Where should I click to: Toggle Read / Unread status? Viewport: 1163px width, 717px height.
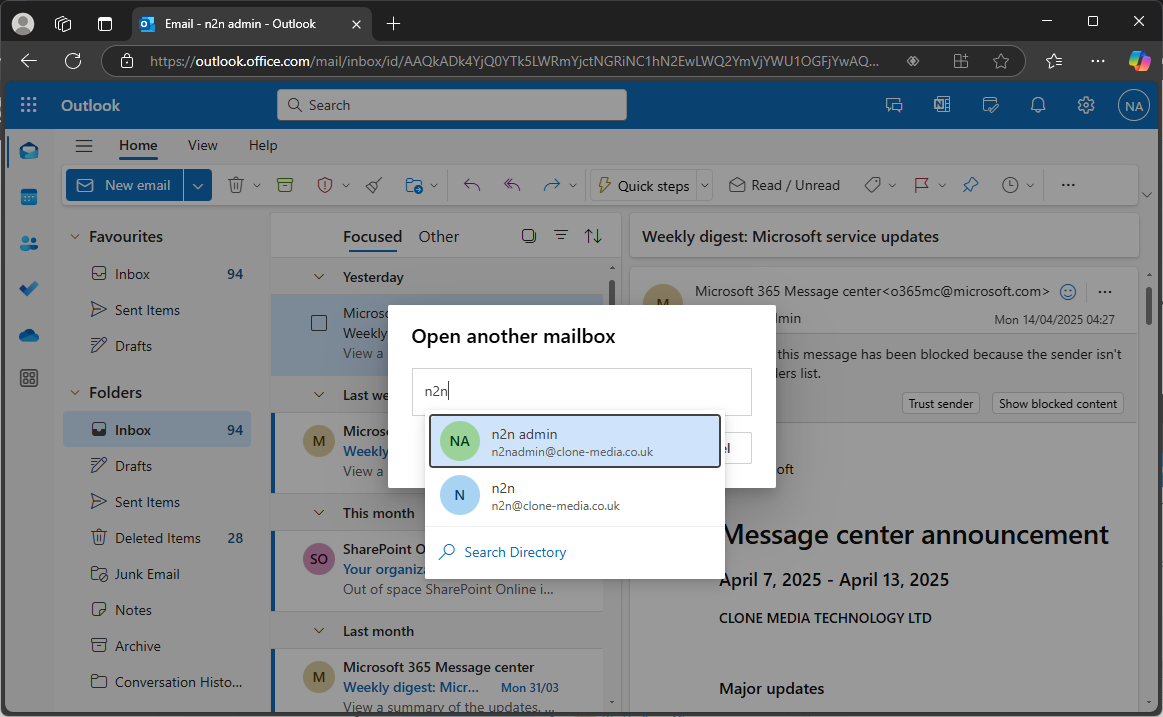[x=785, y=185]
